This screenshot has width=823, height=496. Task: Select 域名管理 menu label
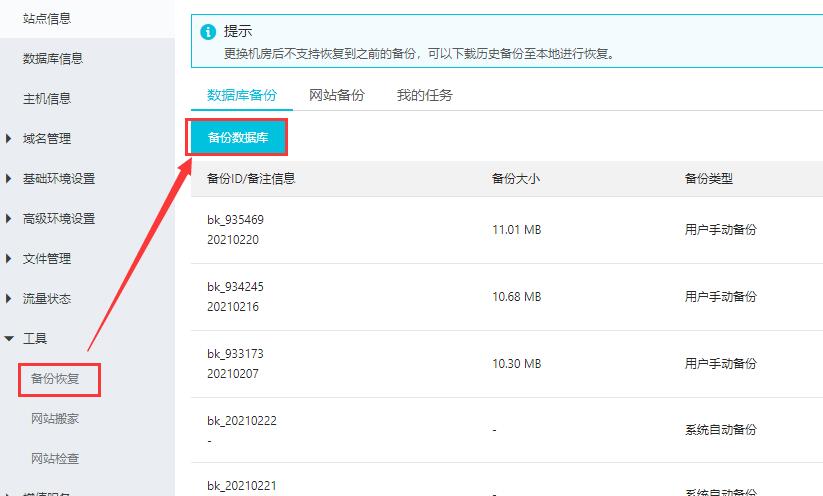[47, 139]
